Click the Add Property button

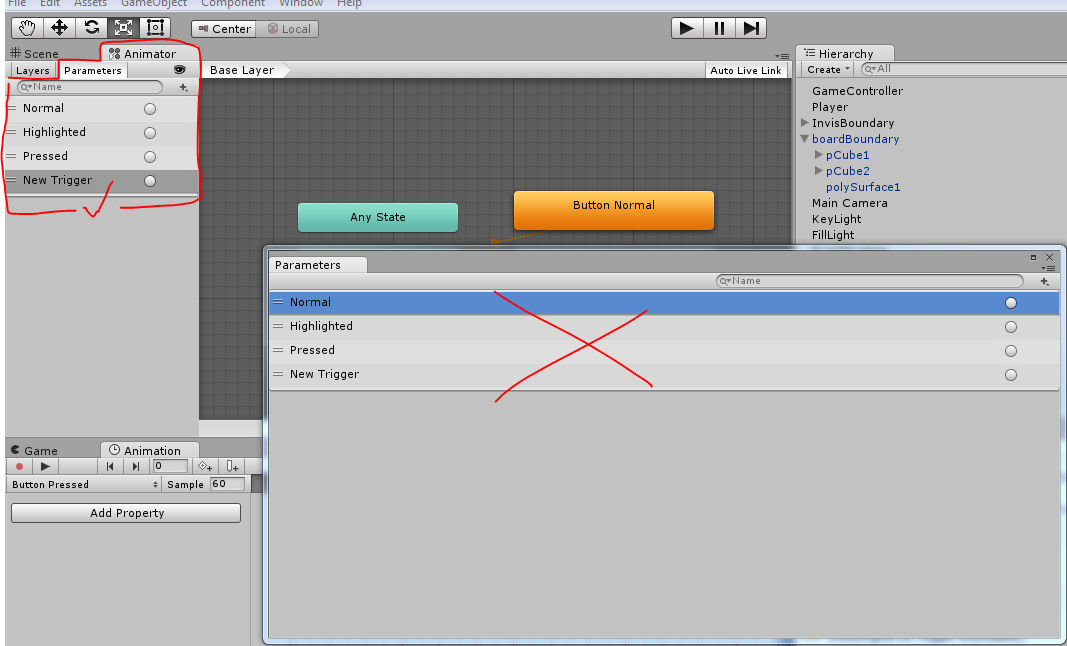point(126,513)
